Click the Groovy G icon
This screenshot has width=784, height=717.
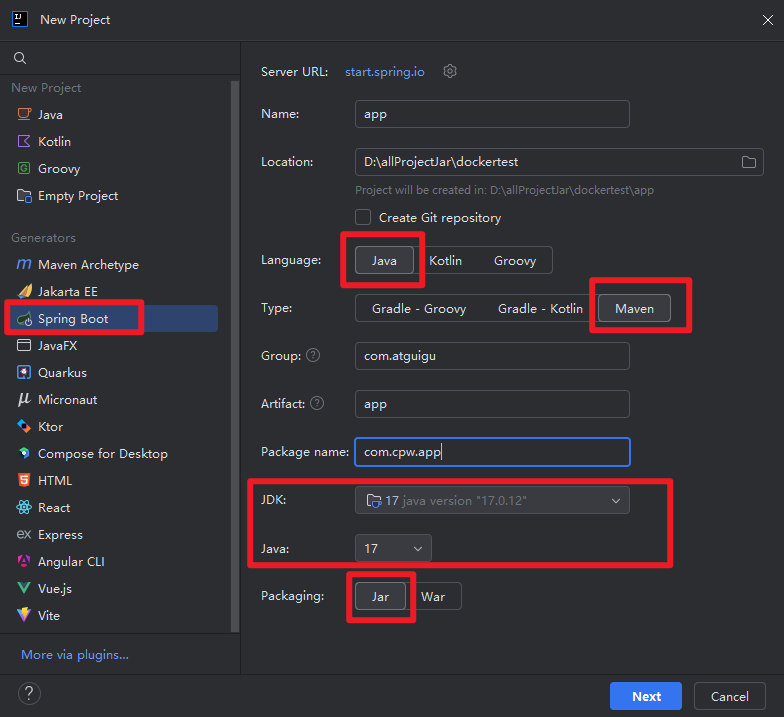(x=24, y=168)
